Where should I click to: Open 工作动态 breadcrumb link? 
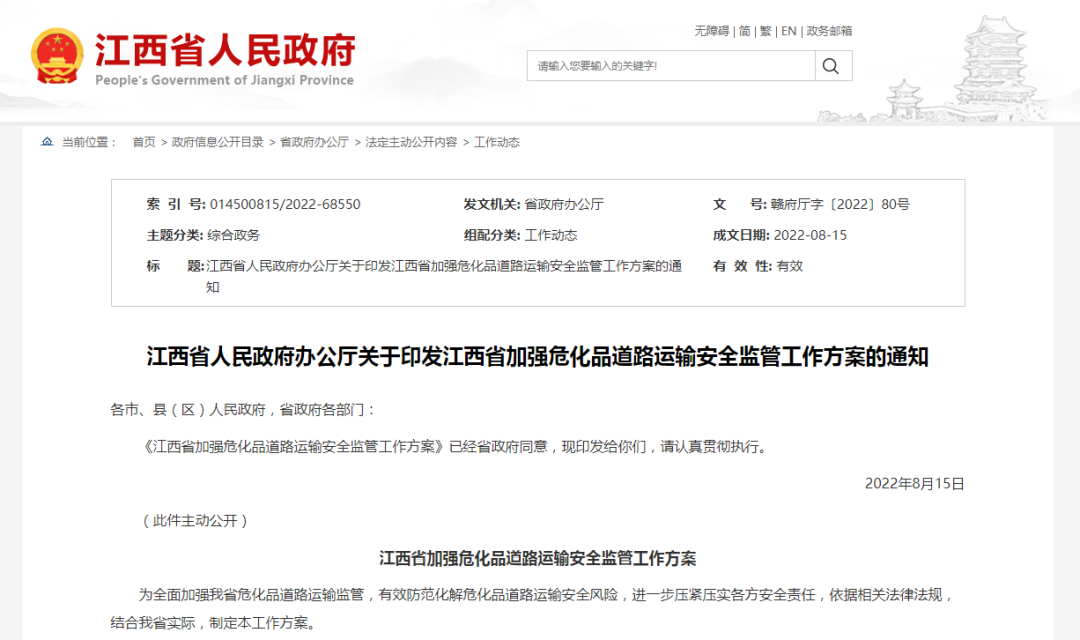click(x=496, y=142)
